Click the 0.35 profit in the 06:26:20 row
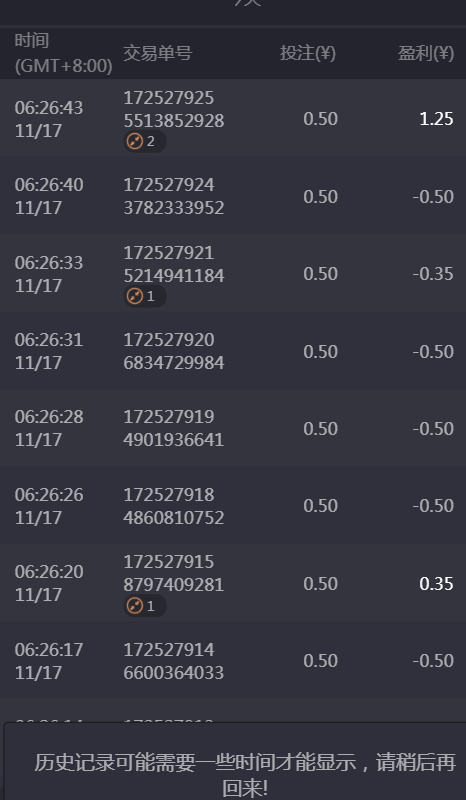Image resolution: width=466 pixels, height=800 pixels. pyautogui.click(x=436, y=583)
